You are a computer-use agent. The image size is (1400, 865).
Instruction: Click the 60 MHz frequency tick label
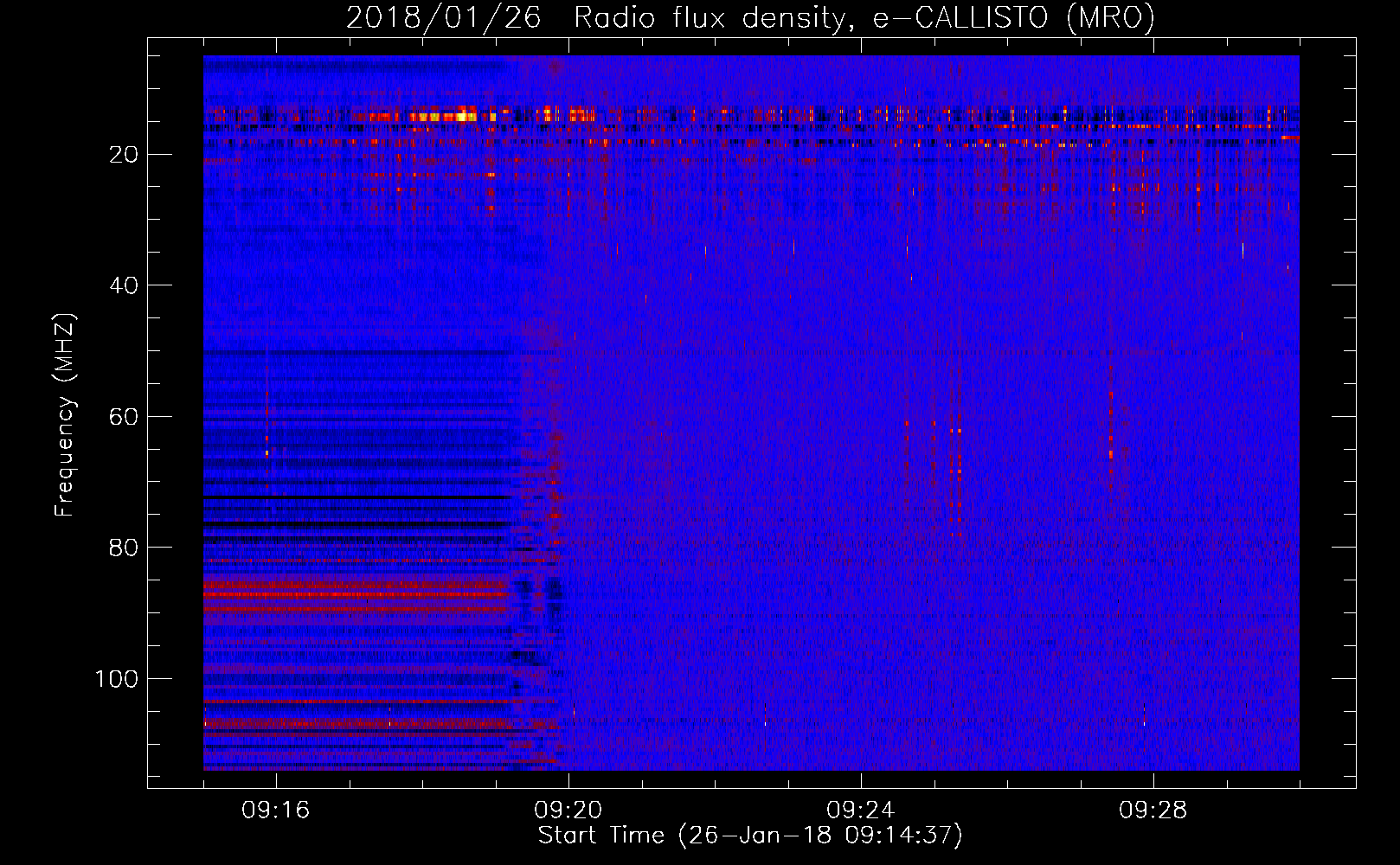124,417
